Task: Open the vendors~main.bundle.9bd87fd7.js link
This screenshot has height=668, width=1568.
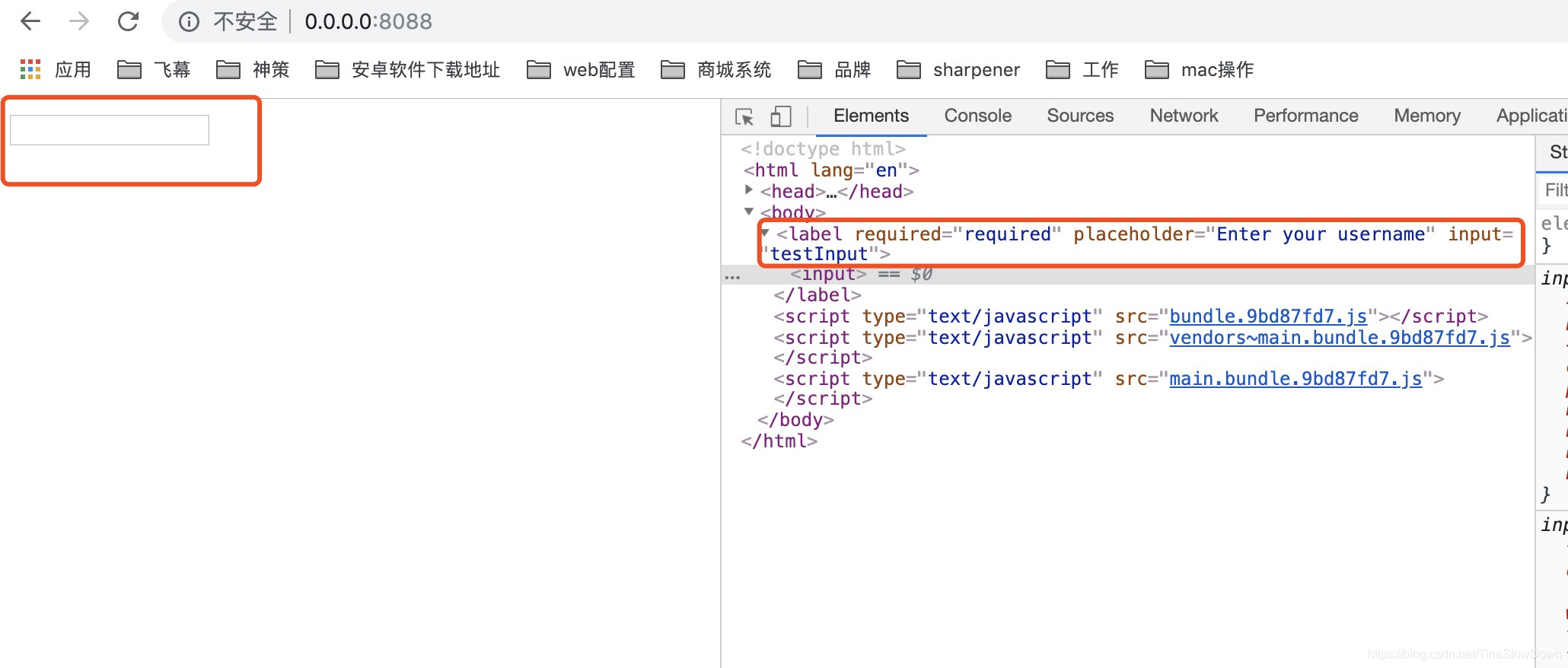Action: click(1340, 338)
